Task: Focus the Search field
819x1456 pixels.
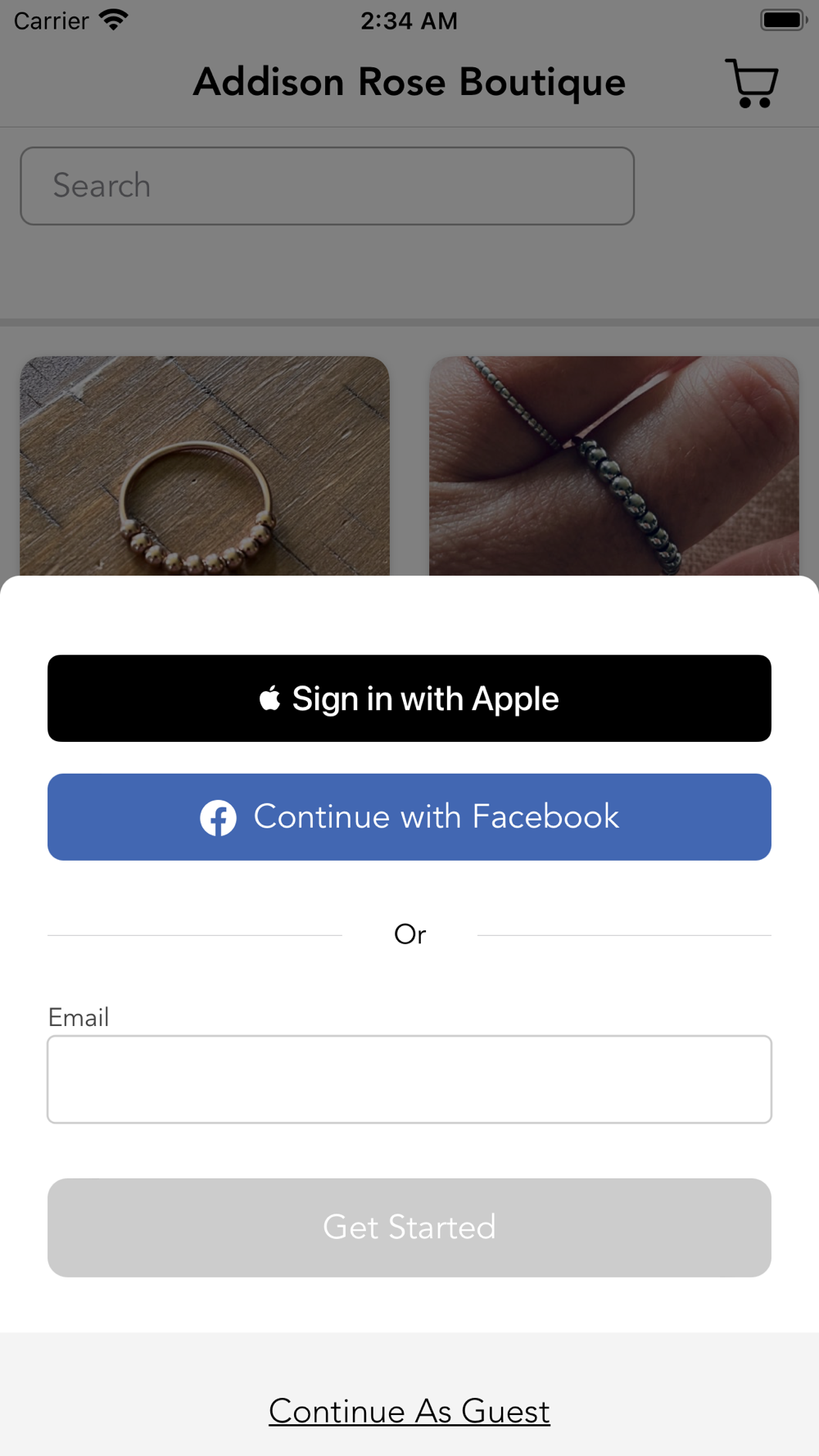Action: [328, 186]
